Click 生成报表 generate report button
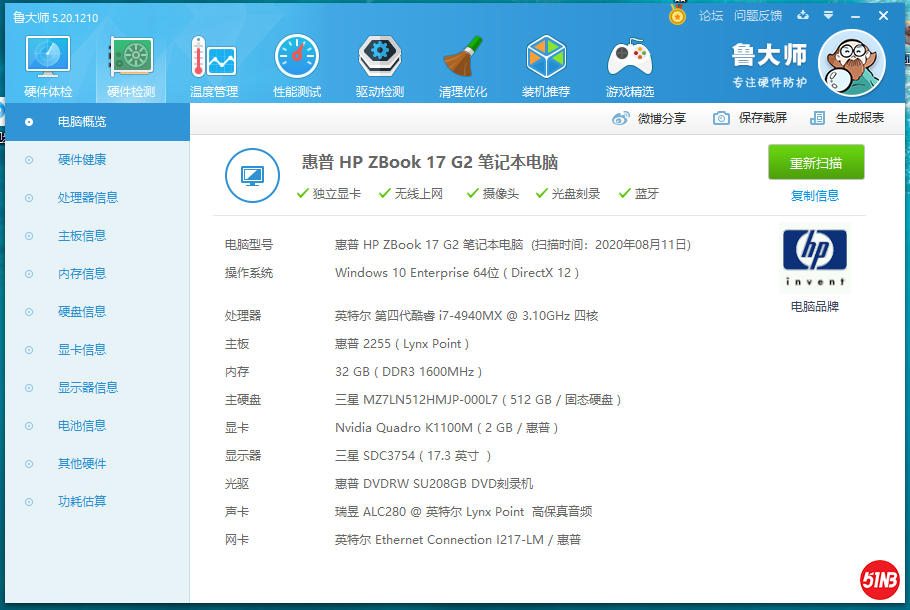The height and width of the screenshot is (610, 910). [848, 118]
